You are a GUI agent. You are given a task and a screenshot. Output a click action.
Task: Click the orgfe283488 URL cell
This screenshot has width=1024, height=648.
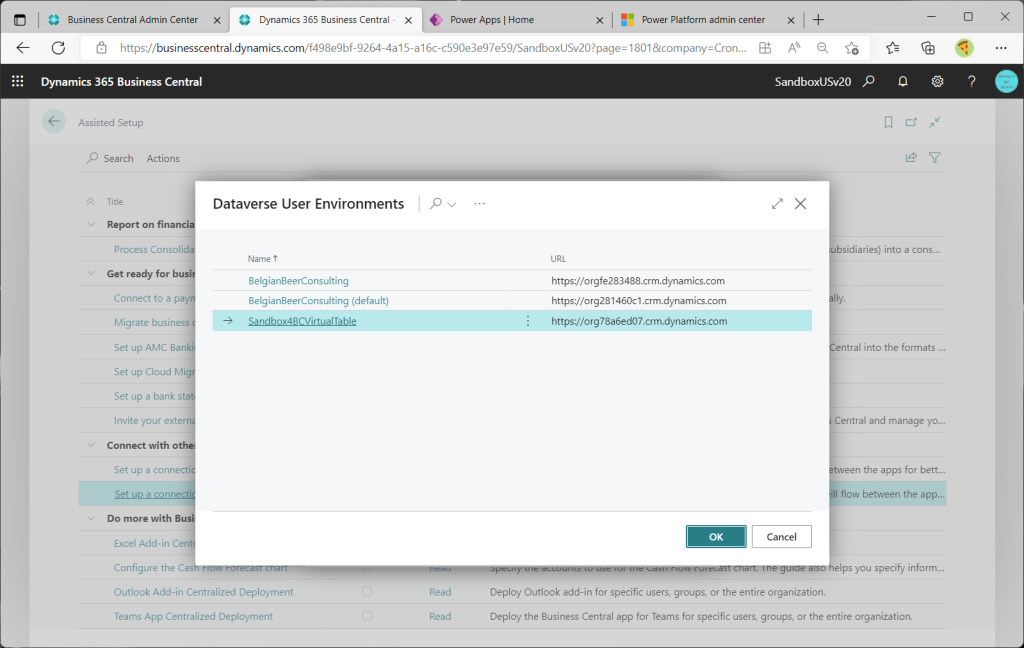point(637,280)
